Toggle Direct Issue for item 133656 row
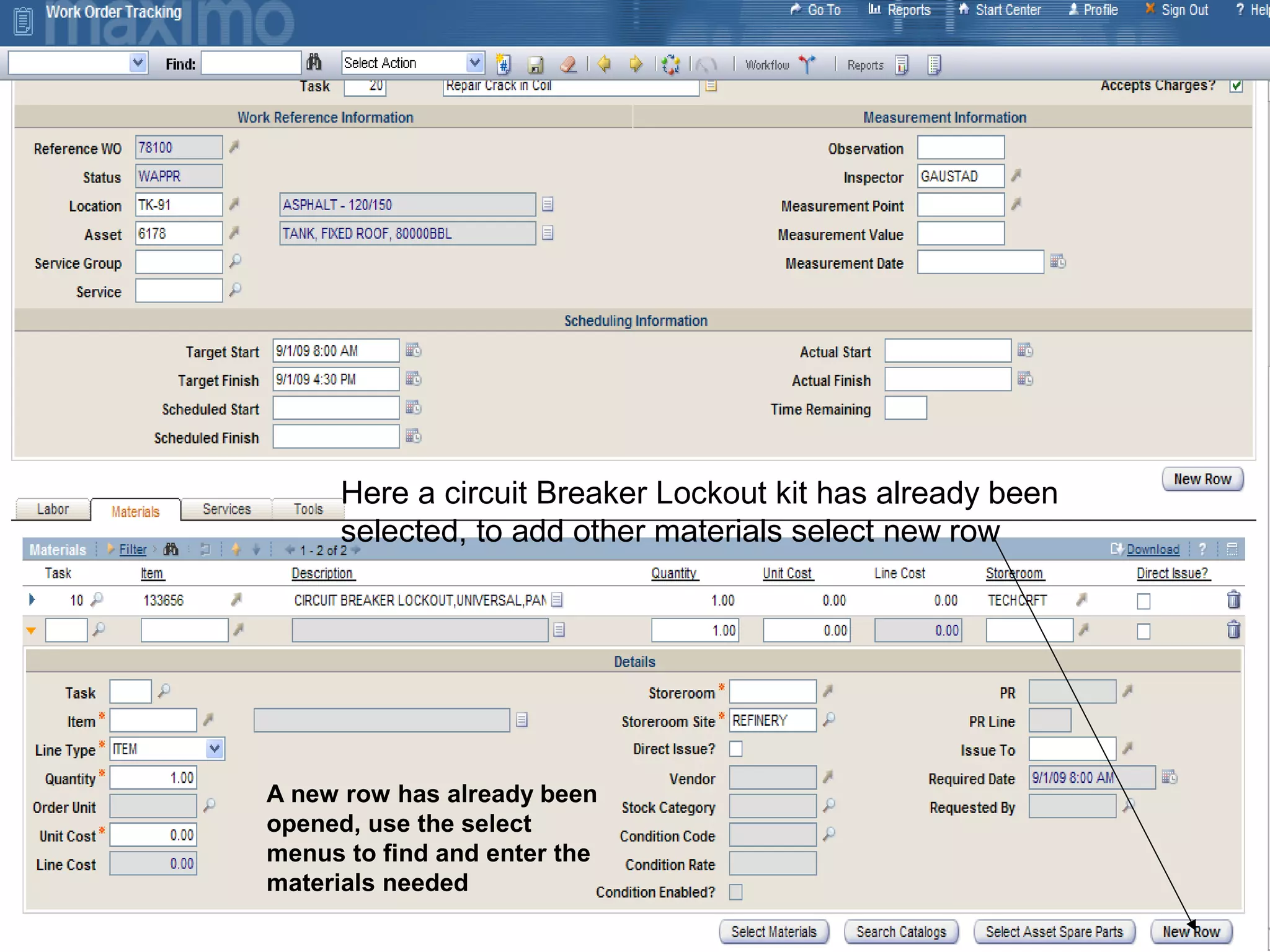1270x952 pixels. click(x=1143, y=601)
